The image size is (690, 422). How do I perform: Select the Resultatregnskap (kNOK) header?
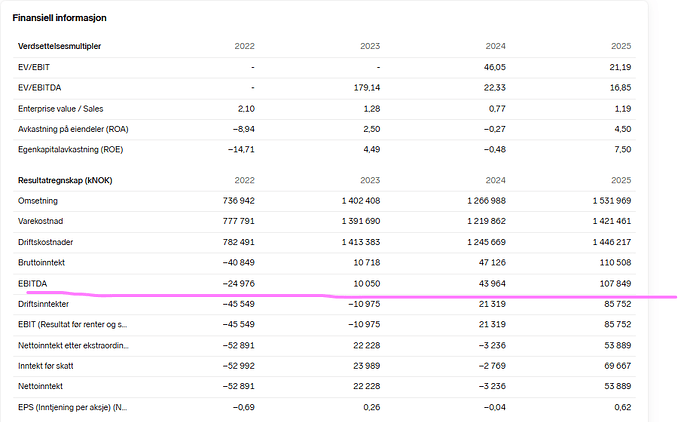[65, 180]
